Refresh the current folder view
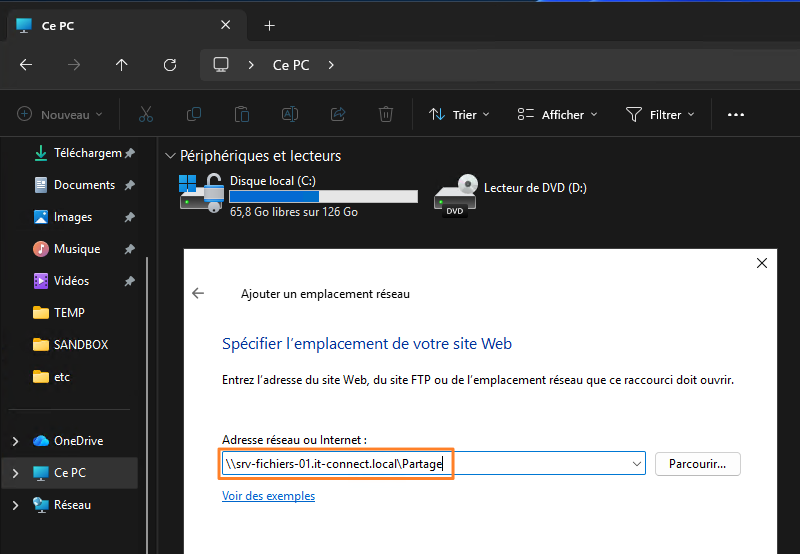The image size is (800, 554). [x=170, y=65]
